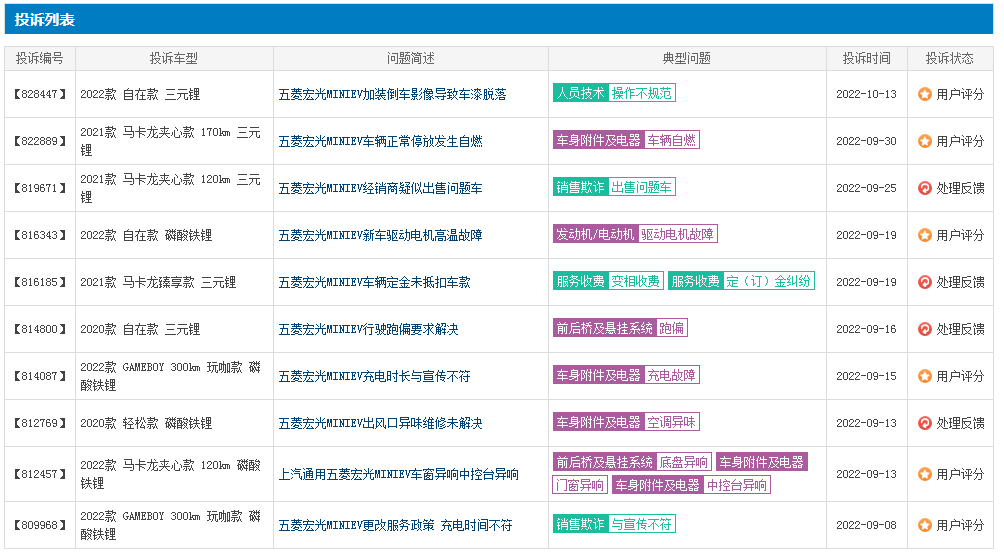The height and width of the screenshot is (553, 1004).
Task: Click the star icon in complaint 816343 row
Action: (x=925, y=235)
